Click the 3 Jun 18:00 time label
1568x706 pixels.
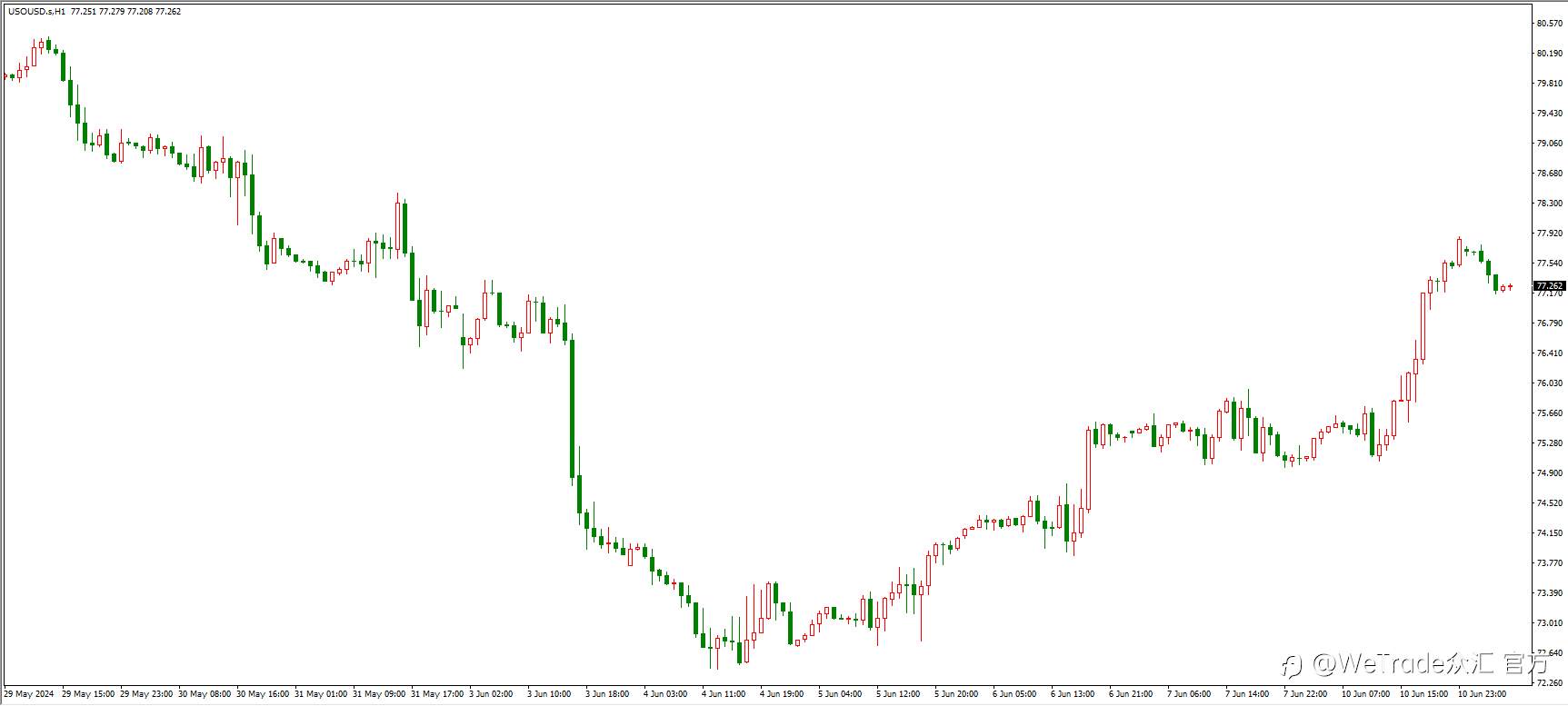[x=607, y=694]
